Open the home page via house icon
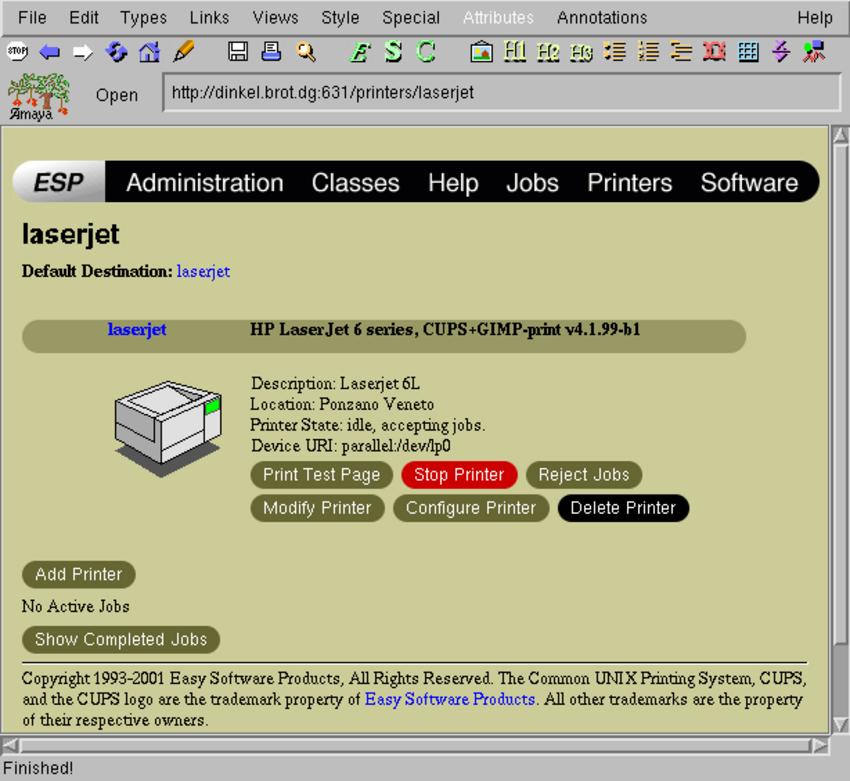The width and height of the screenshot is (850, 781). pyautogui.click(x=149, y=52)
